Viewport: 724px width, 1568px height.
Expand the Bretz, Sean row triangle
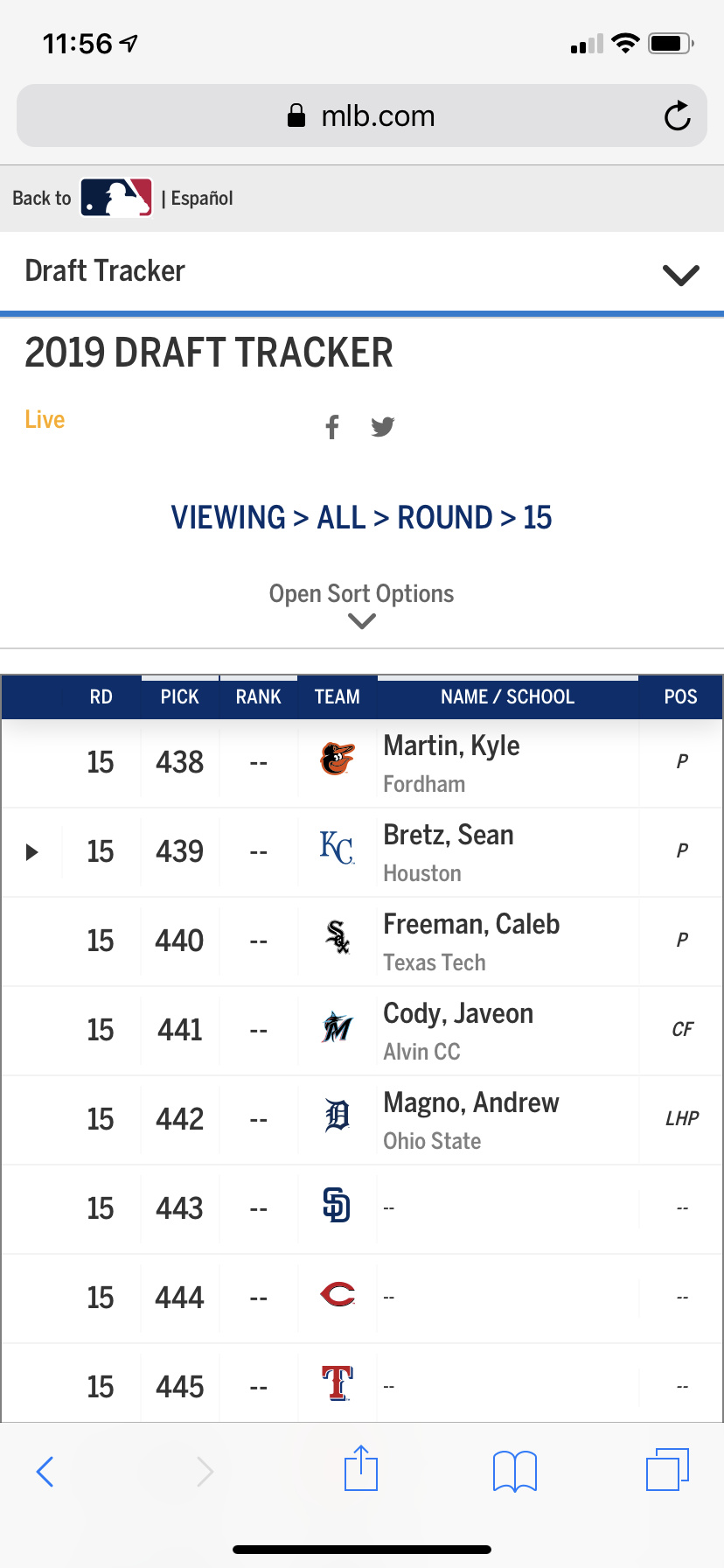[31, 851]
